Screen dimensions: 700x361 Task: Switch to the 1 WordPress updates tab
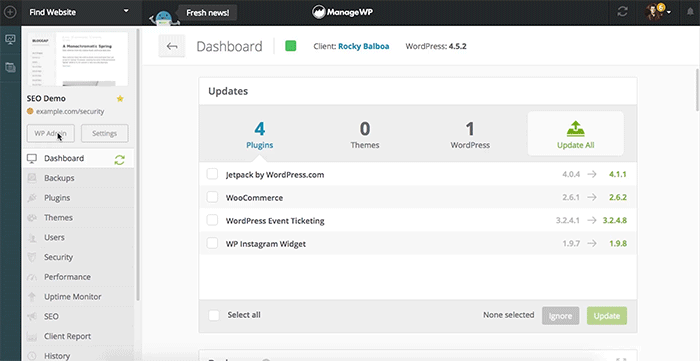470,134
